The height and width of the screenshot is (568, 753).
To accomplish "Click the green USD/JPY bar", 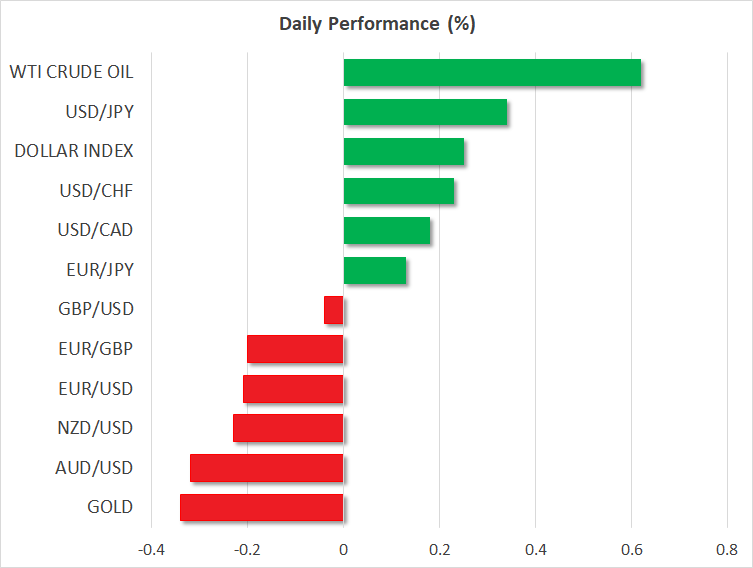I will [425, 112].
